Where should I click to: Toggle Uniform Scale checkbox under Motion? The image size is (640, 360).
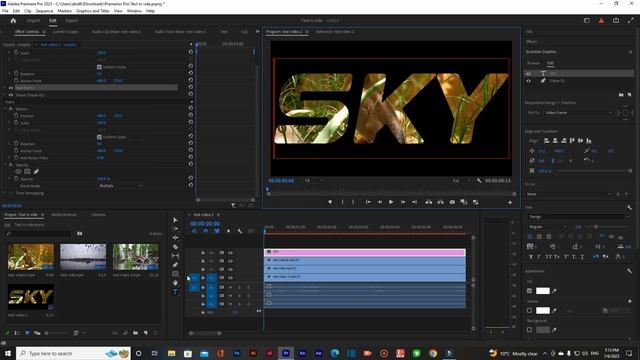[x=99, y=137]
